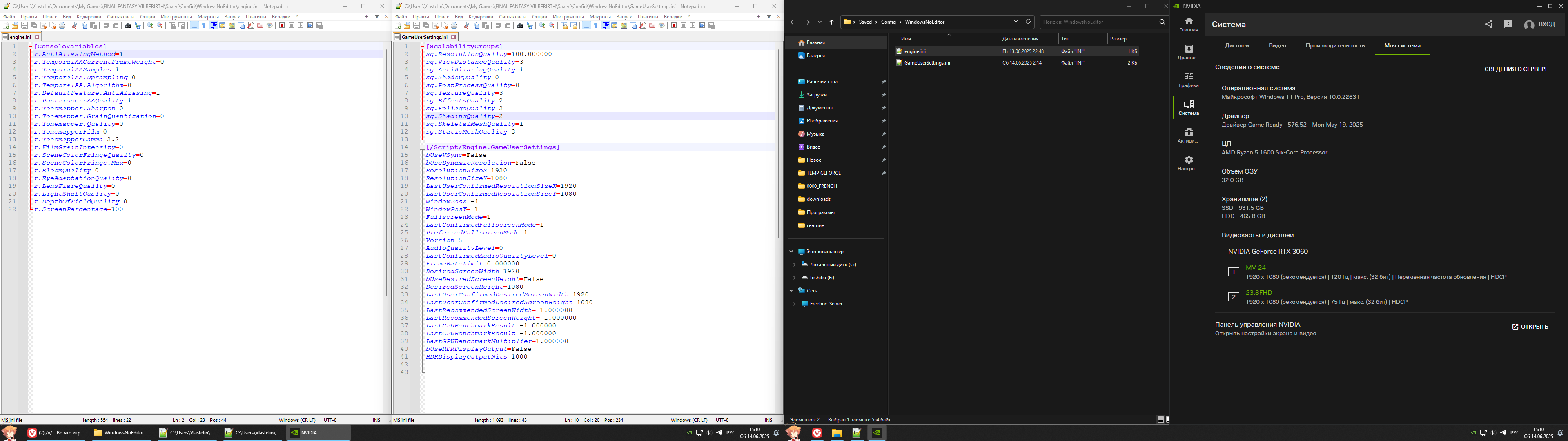The width and height of the screenshot is (1568, 441).
Task: Expand Локальный диск (C:) in Explorer tree
Action: [x=794, y=264]
